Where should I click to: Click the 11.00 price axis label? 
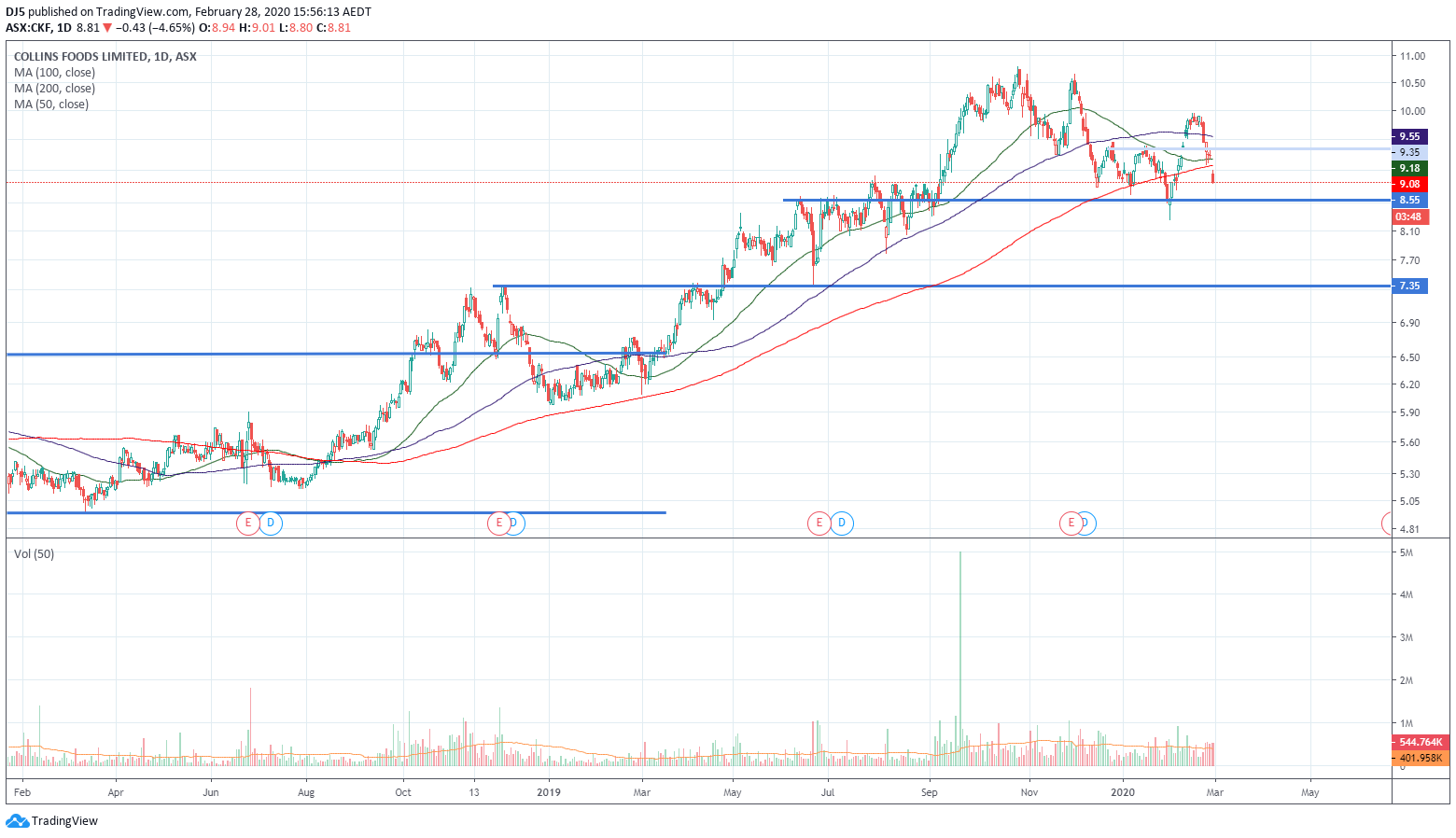1412,56
